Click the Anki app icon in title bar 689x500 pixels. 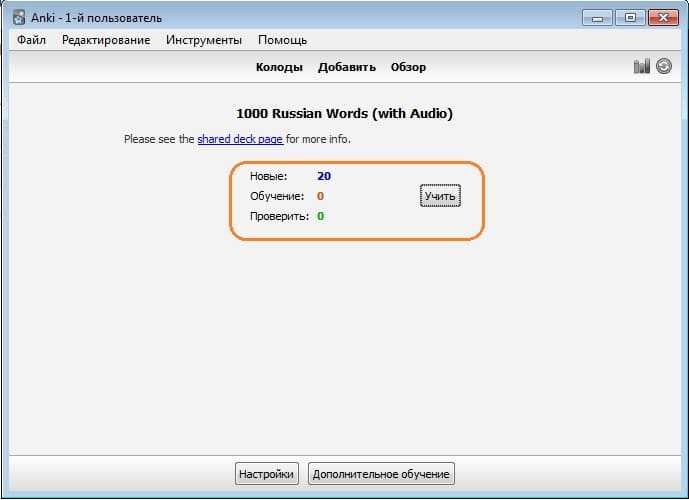click(19, 18)
